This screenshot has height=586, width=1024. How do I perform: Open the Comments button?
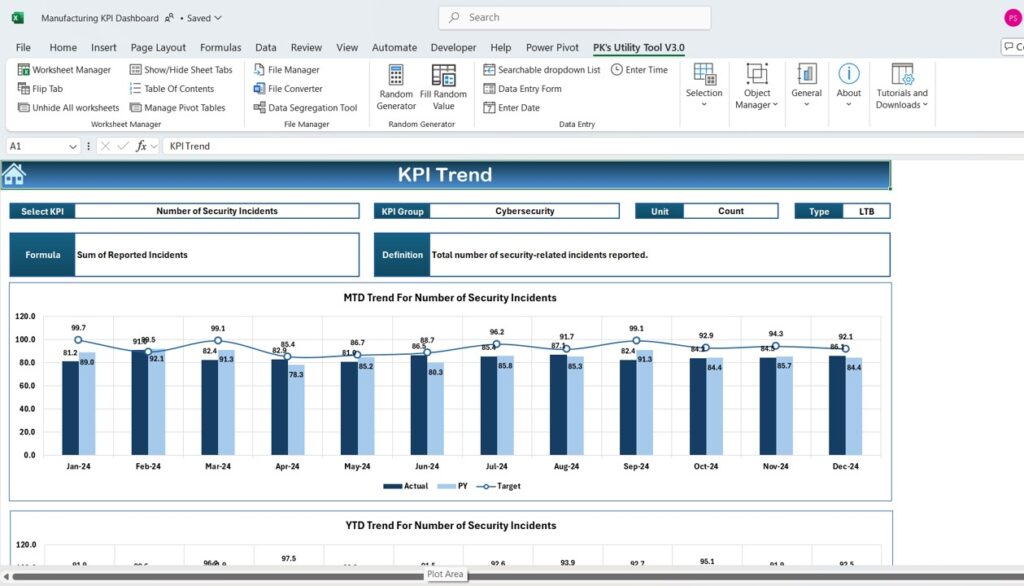1013,47
